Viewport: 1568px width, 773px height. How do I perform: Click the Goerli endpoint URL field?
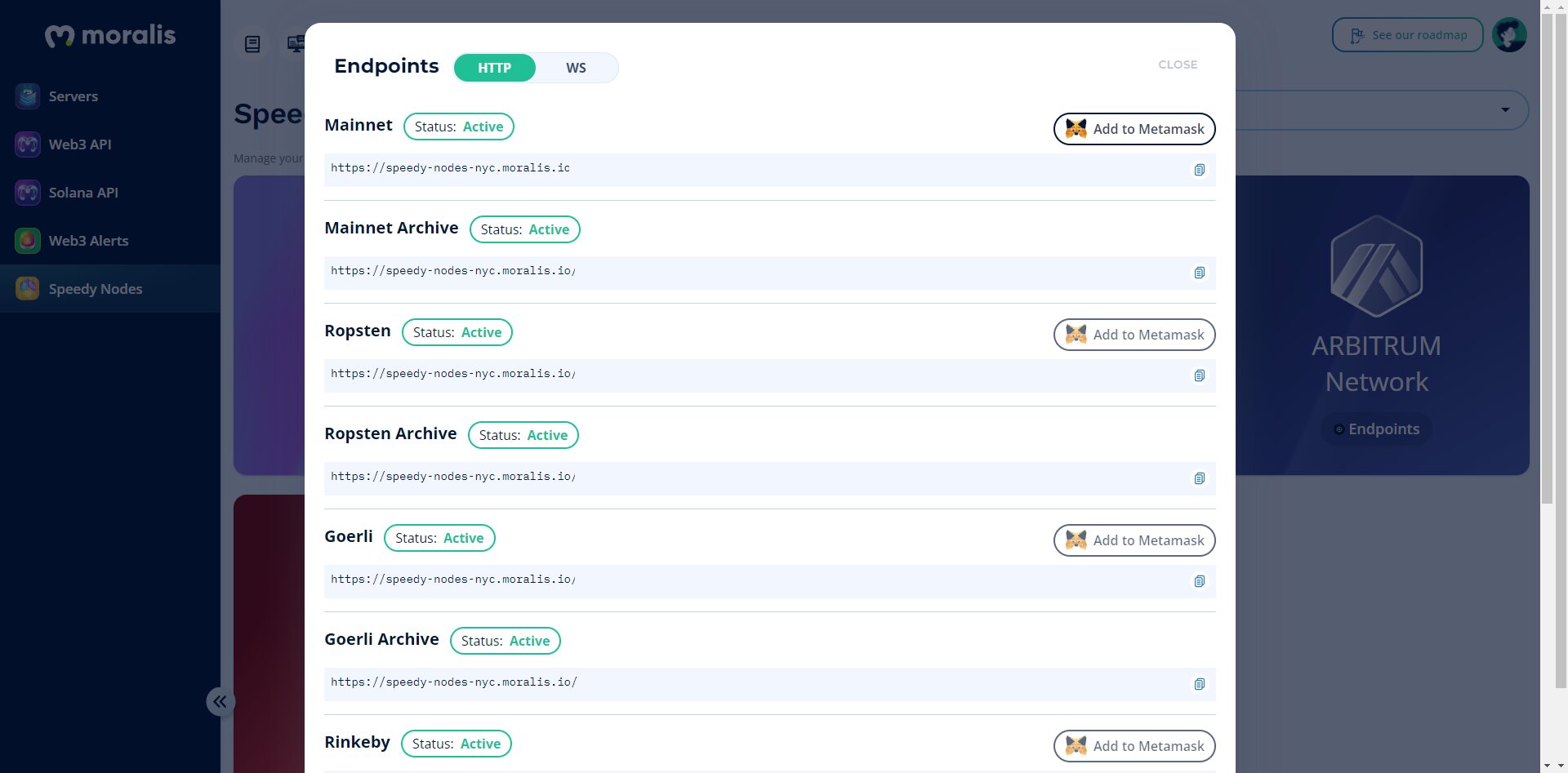(x=770, y=581)
